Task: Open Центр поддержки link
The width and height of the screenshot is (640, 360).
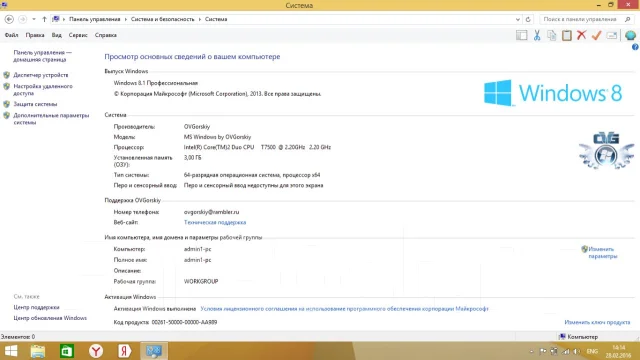Action: click(36, 307)
